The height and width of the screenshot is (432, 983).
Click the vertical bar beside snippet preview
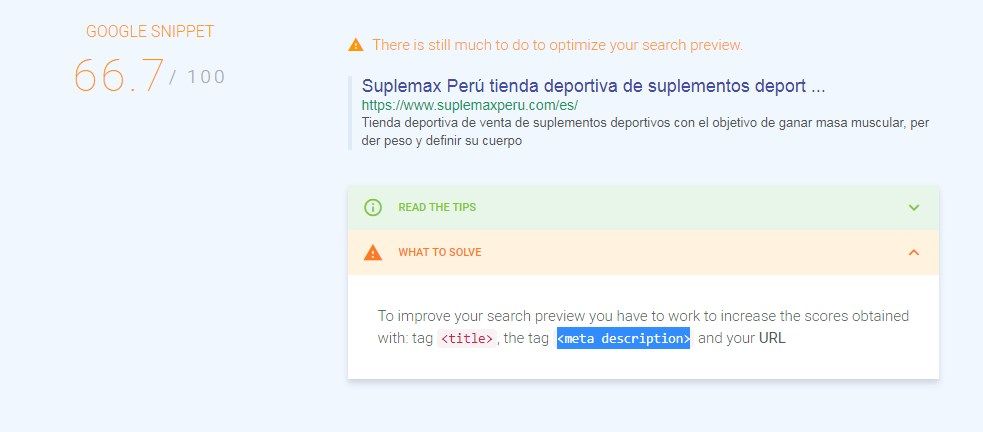[x=350, y=113]
